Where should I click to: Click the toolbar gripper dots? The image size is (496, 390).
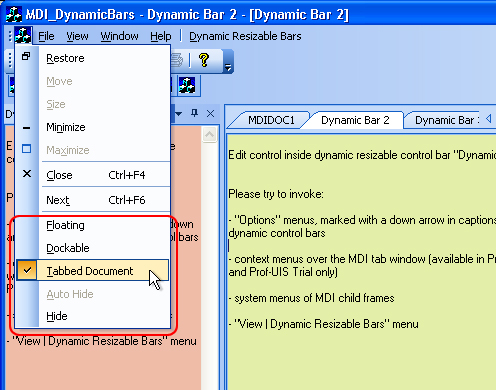coord(10,60)
